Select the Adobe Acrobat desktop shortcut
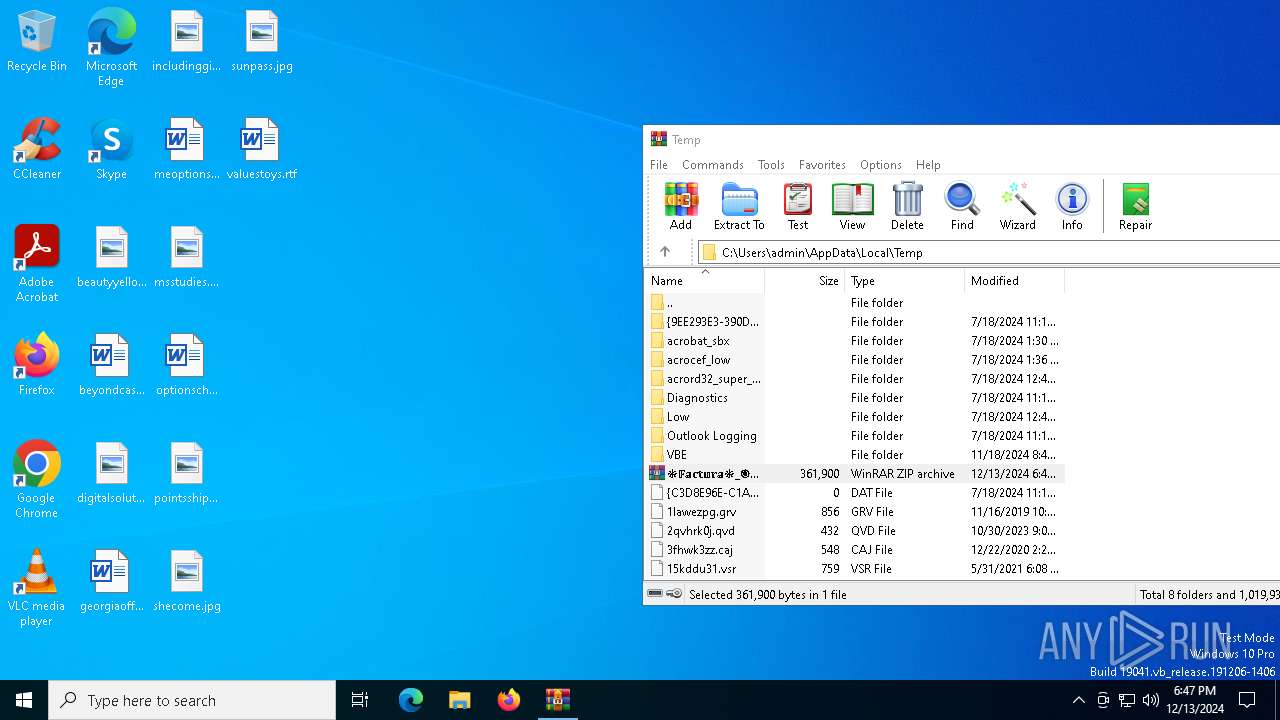Image resolution: width=1280 pixels, height=720 pixels. pyautogui.click(x=37, y=264)
